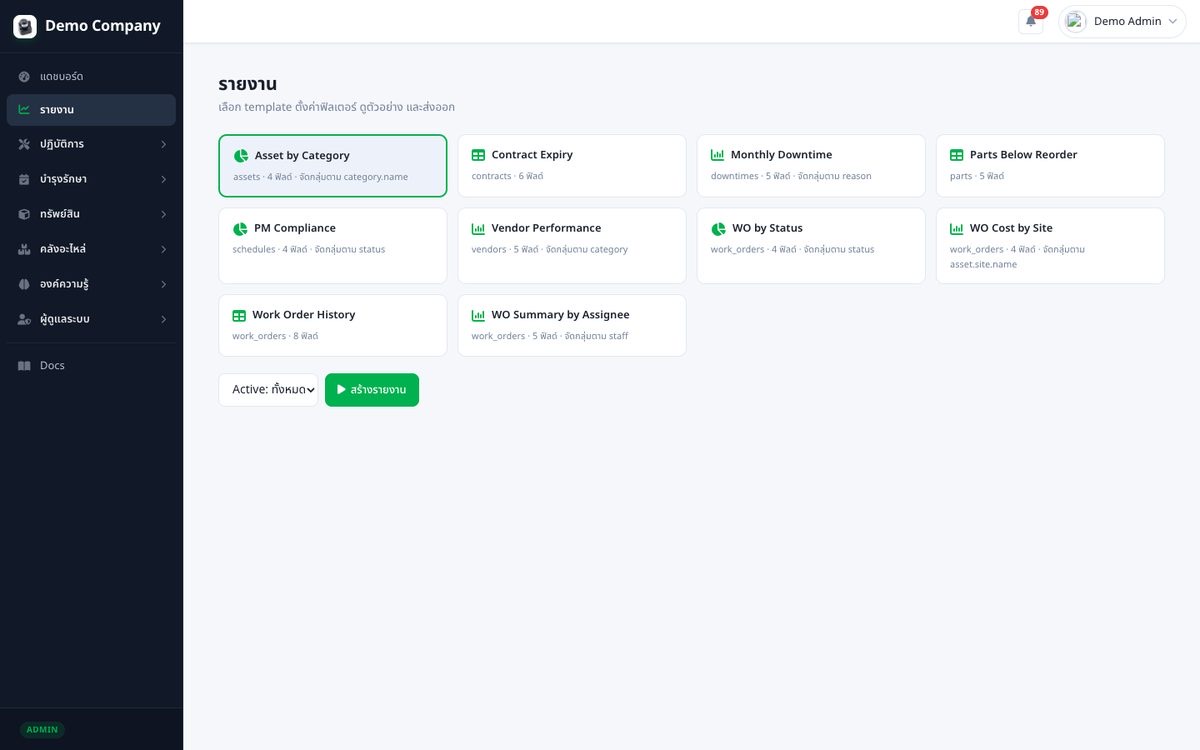Viewport: 1200px width, 750px height.
Task: Open the Demo Admin user menu chevron
Action: [1173, 21]
